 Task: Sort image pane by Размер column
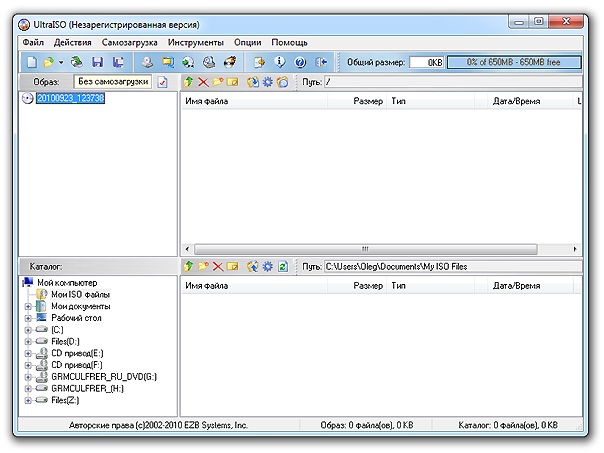pos(357,101)
